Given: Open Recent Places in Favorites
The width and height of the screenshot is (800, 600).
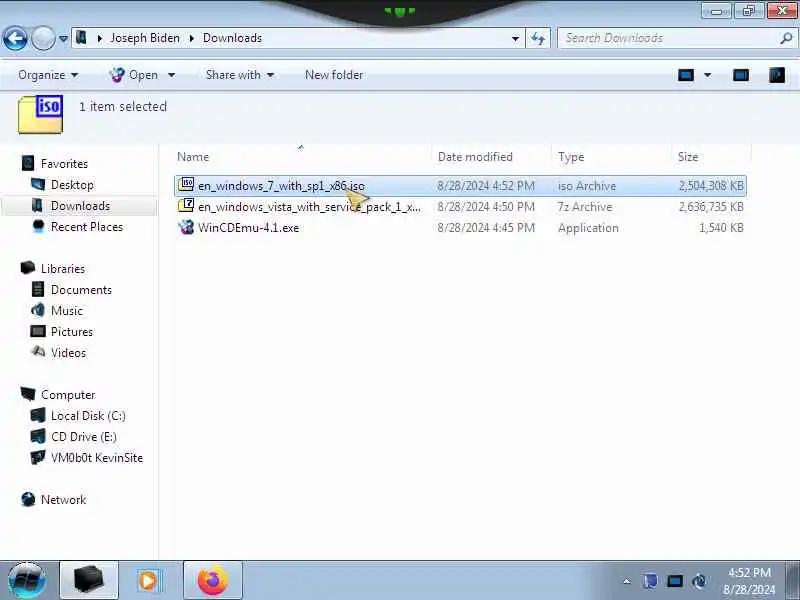Looking at the screenshot, I should coord(87,227).
